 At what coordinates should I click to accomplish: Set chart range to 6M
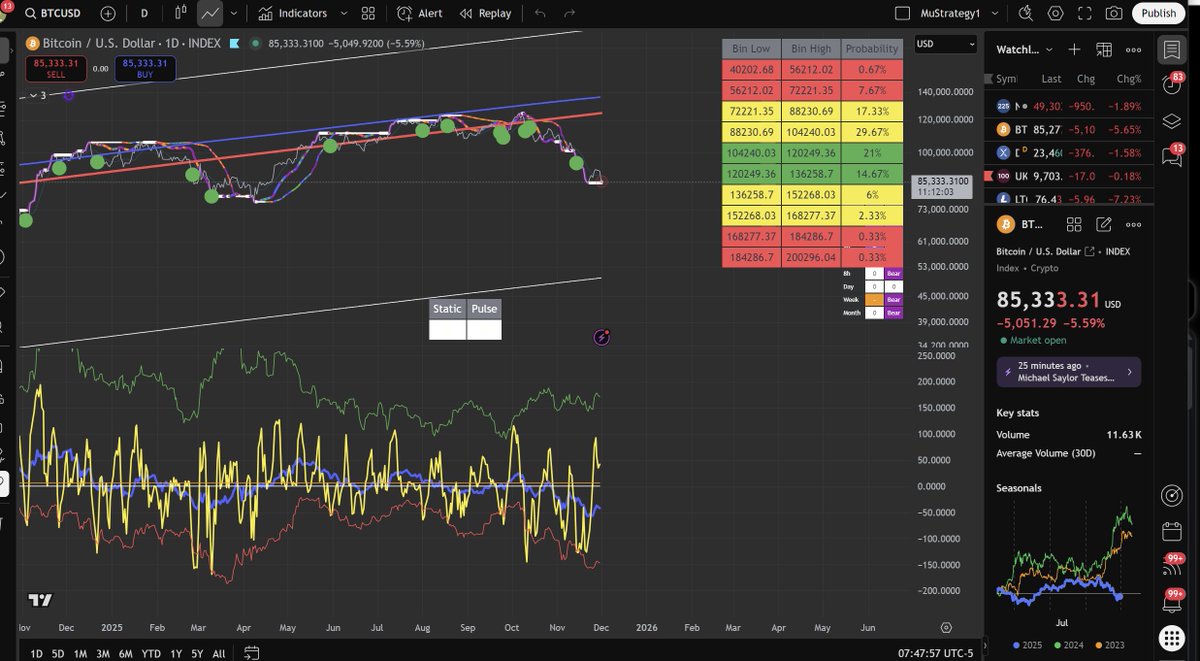tap(125, 653)
